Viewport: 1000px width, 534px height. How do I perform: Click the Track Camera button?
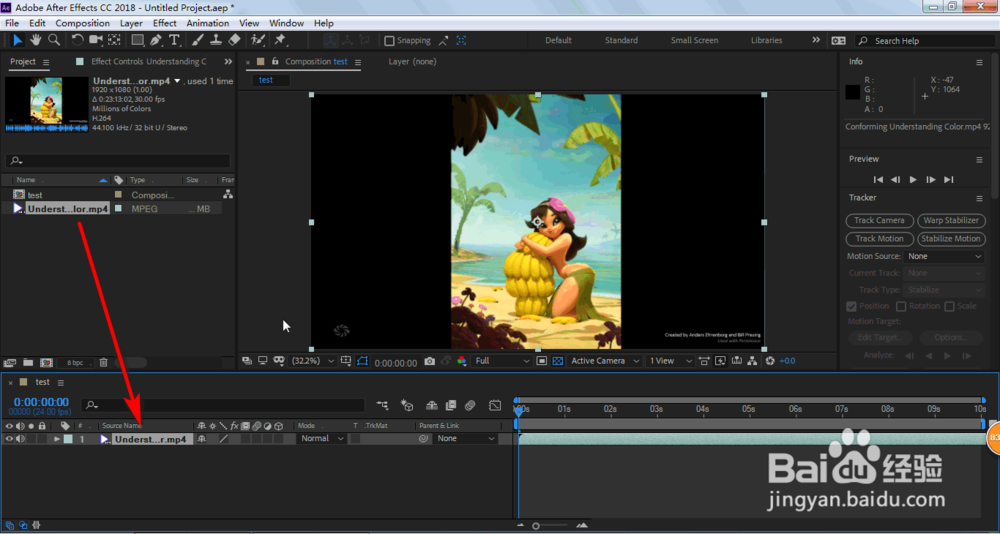click(x=879, y=221)
